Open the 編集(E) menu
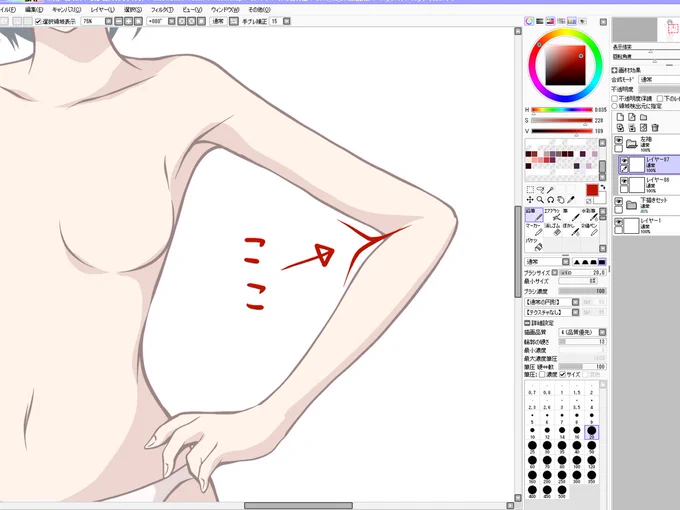The height and width of the screenshot is (510, 680). click(34, 10)
